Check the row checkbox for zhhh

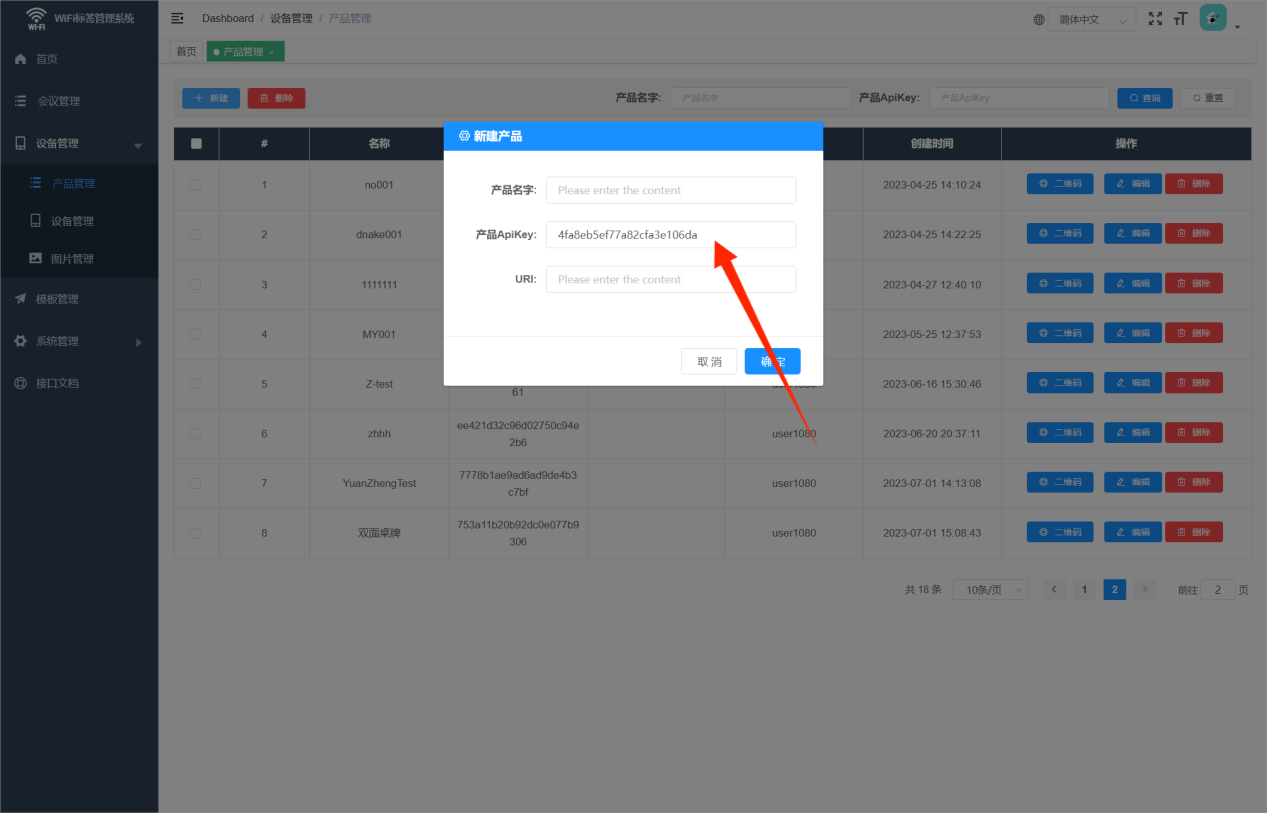point(195,434)
